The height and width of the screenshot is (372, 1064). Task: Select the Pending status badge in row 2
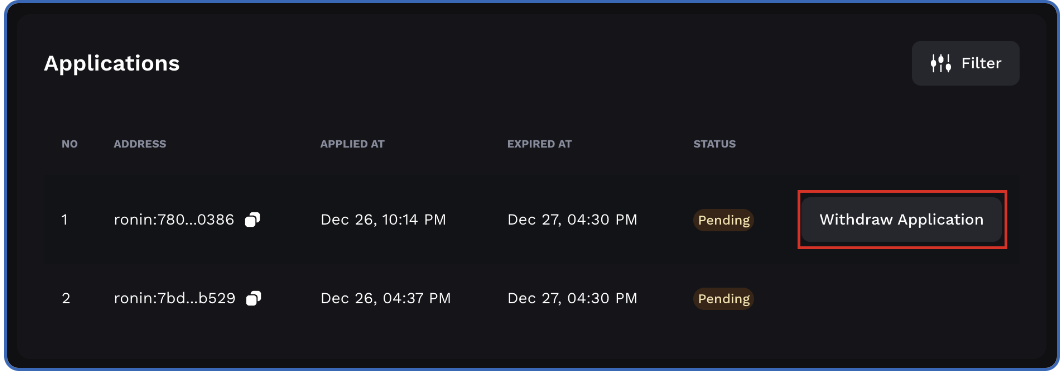click(723, 299)
